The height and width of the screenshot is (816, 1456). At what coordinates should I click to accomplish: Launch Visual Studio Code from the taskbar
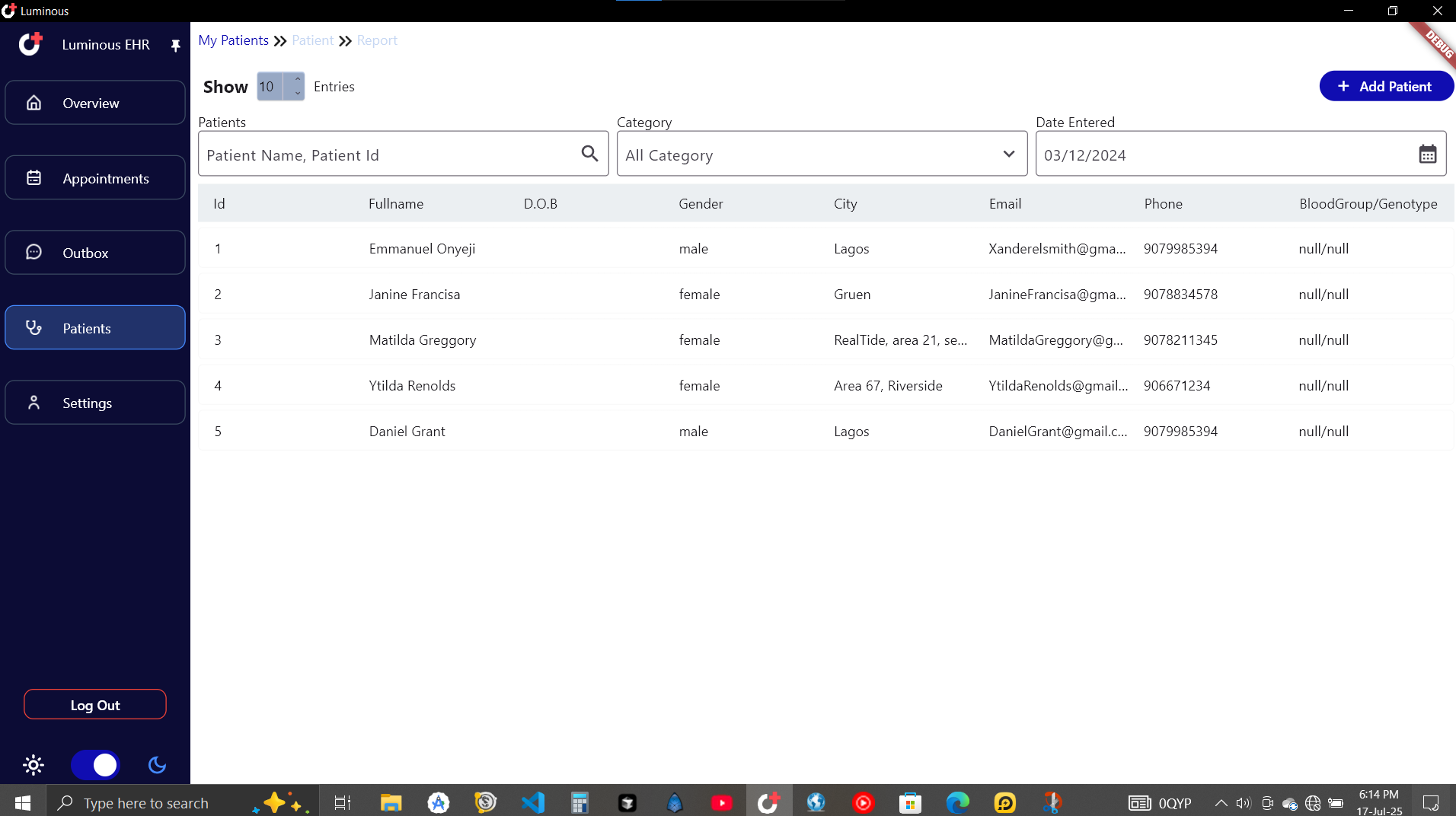tap(533, 802)
